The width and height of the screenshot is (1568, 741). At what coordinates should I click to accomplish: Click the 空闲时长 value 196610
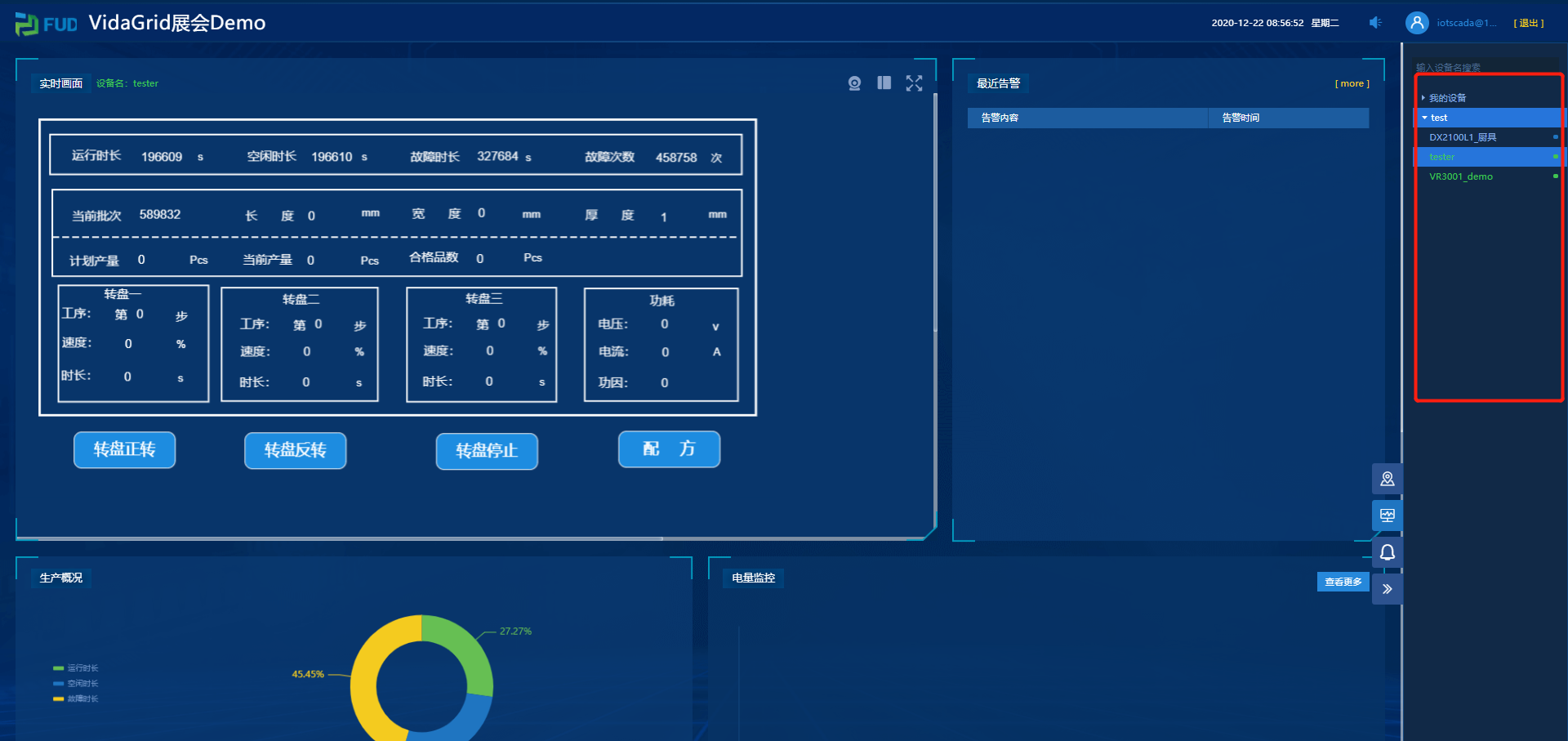pos(332,157)
